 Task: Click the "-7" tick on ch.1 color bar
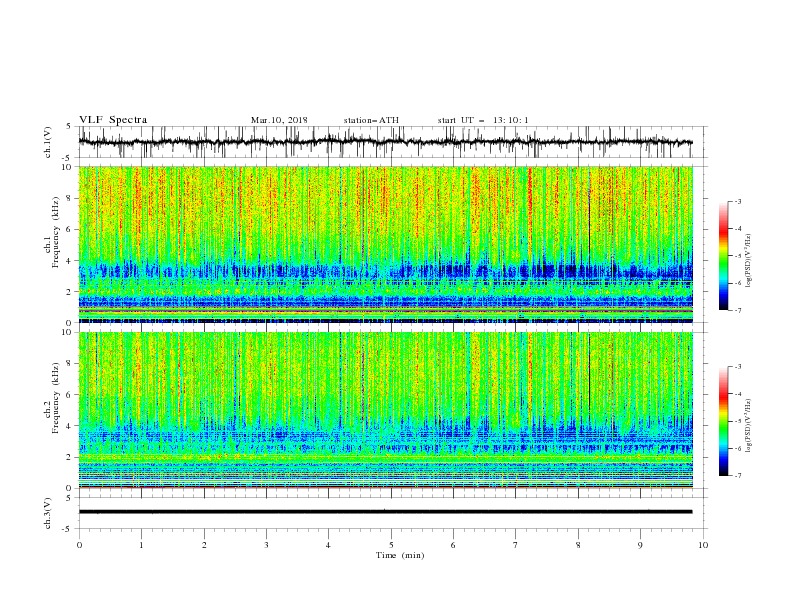coord(737,310)
